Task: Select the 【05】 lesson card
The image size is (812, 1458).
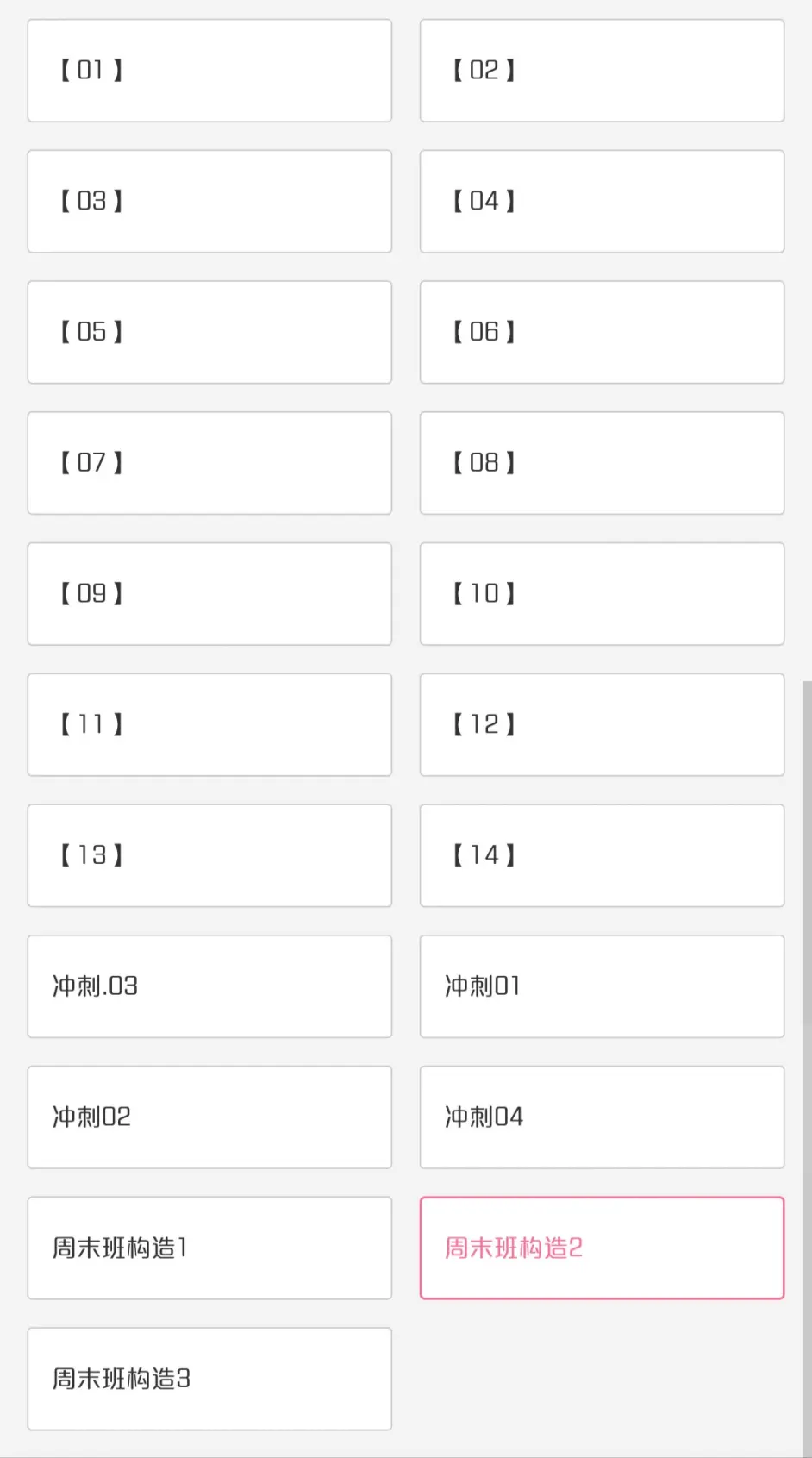Action: click(x=209, y=332)
